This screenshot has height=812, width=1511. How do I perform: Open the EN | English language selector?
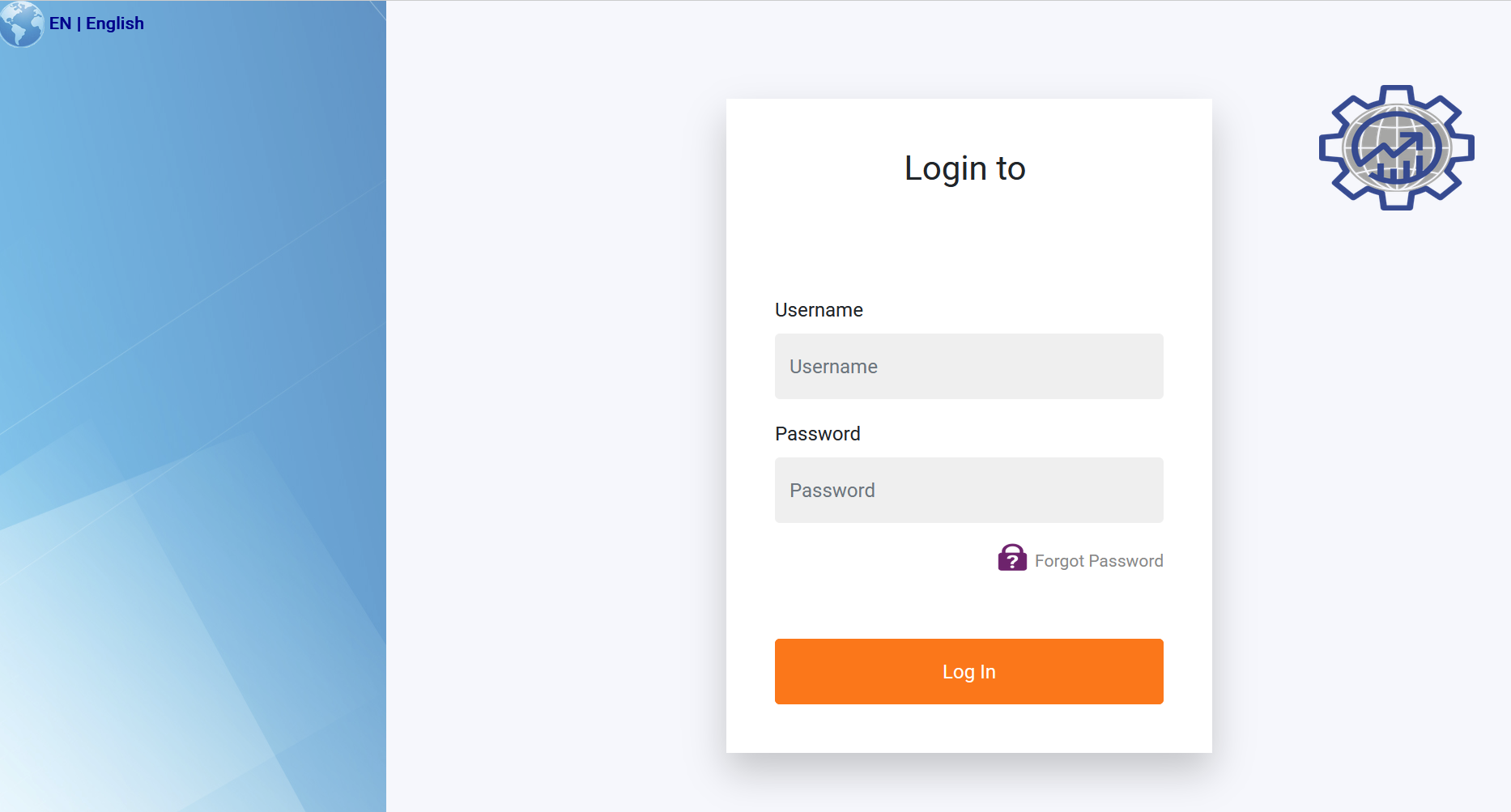(96, 23)
